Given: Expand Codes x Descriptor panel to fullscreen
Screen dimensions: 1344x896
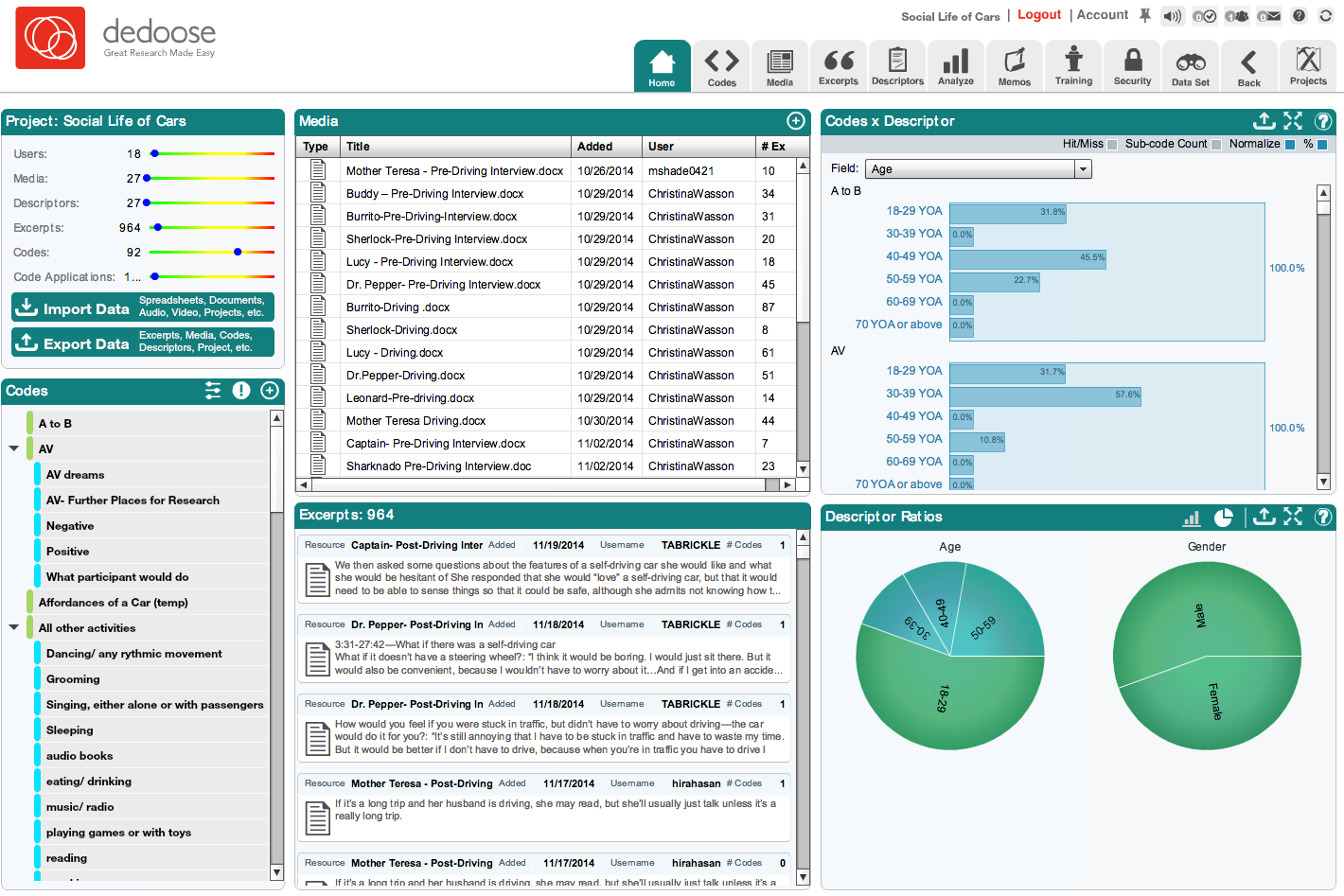Looking at the screenshot, I should pyautogui.click(x=1293, y=121).
